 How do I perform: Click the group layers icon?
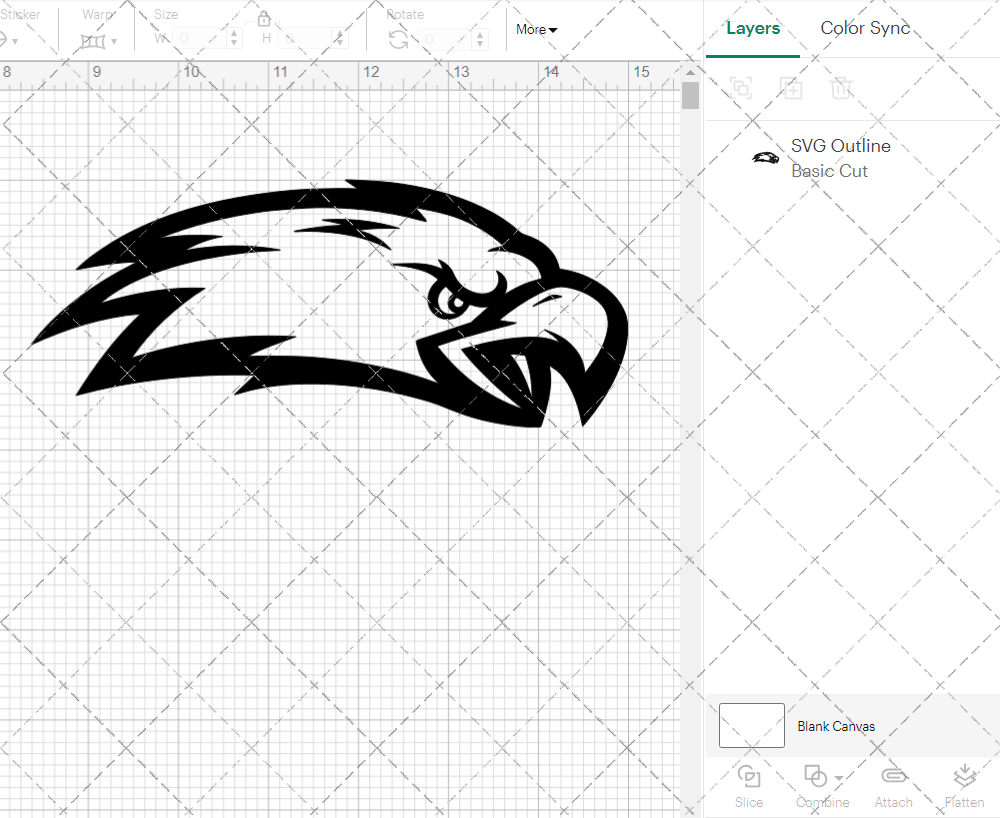[741, 88]
